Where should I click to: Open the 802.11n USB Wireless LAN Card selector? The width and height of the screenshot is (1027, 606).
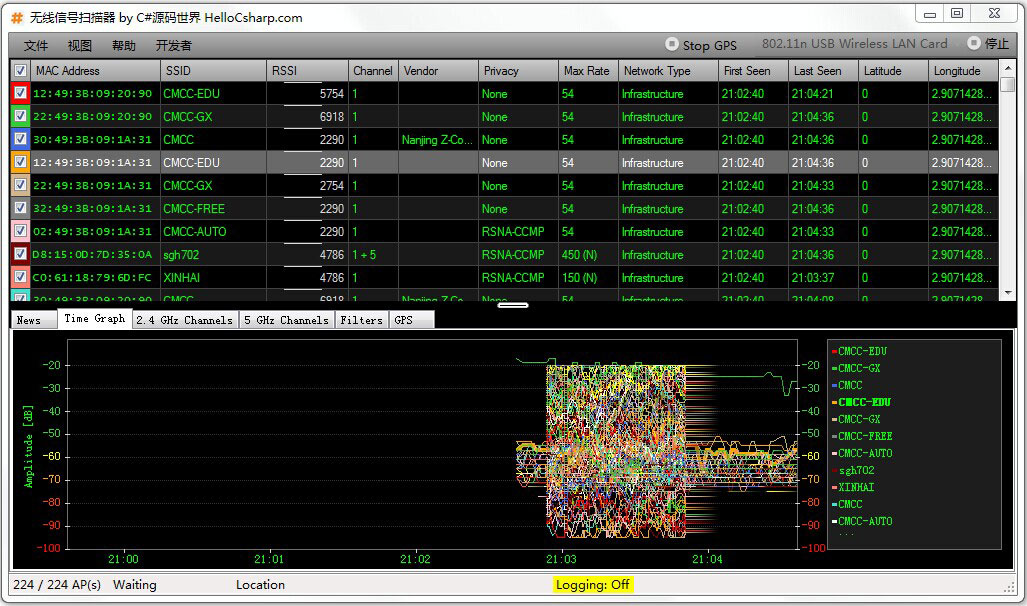854,44
